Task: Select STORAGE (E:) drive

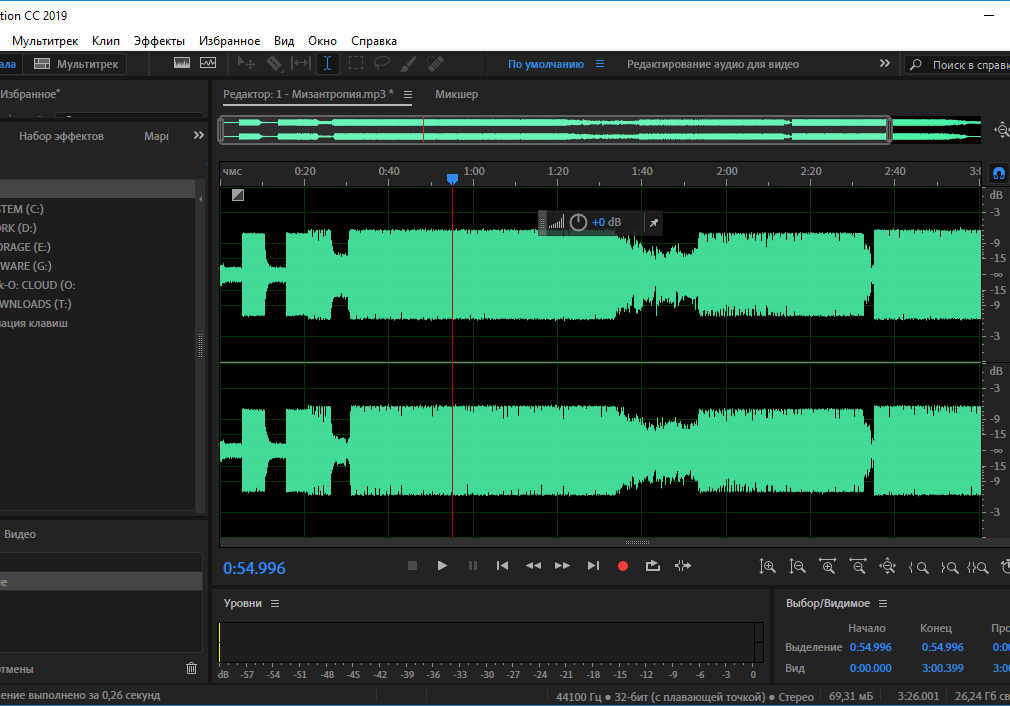Action: pos(25,247)
